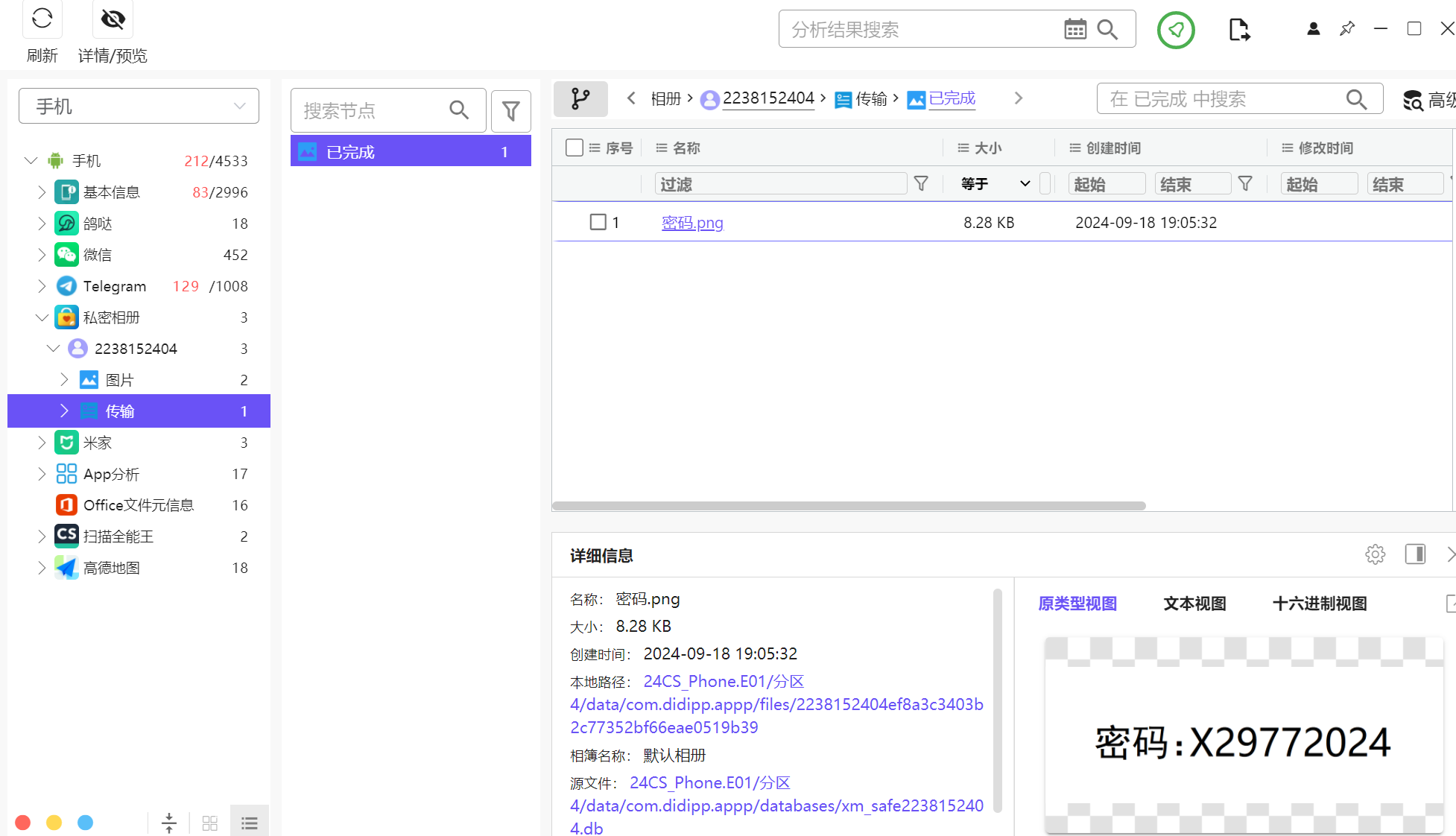Expand the 微信 tree node
1456x836 pixels.
(42, 255)
